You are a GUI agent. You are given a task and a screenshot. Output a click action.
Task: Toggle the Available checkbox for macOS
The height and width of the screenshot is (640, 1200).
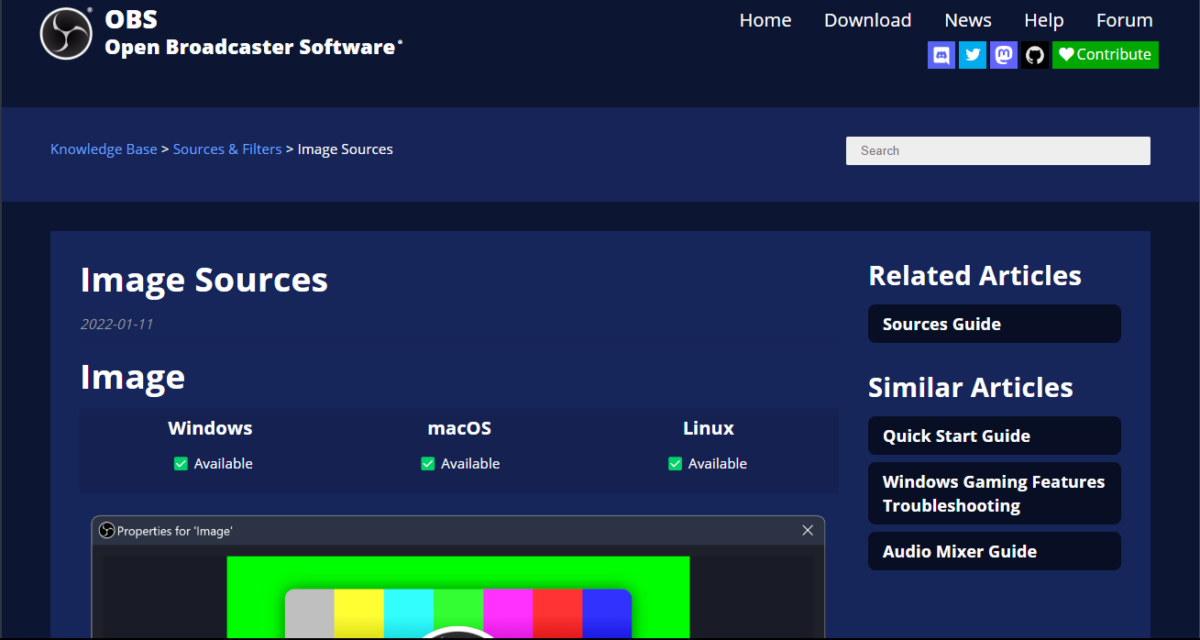tap(427, 463)
